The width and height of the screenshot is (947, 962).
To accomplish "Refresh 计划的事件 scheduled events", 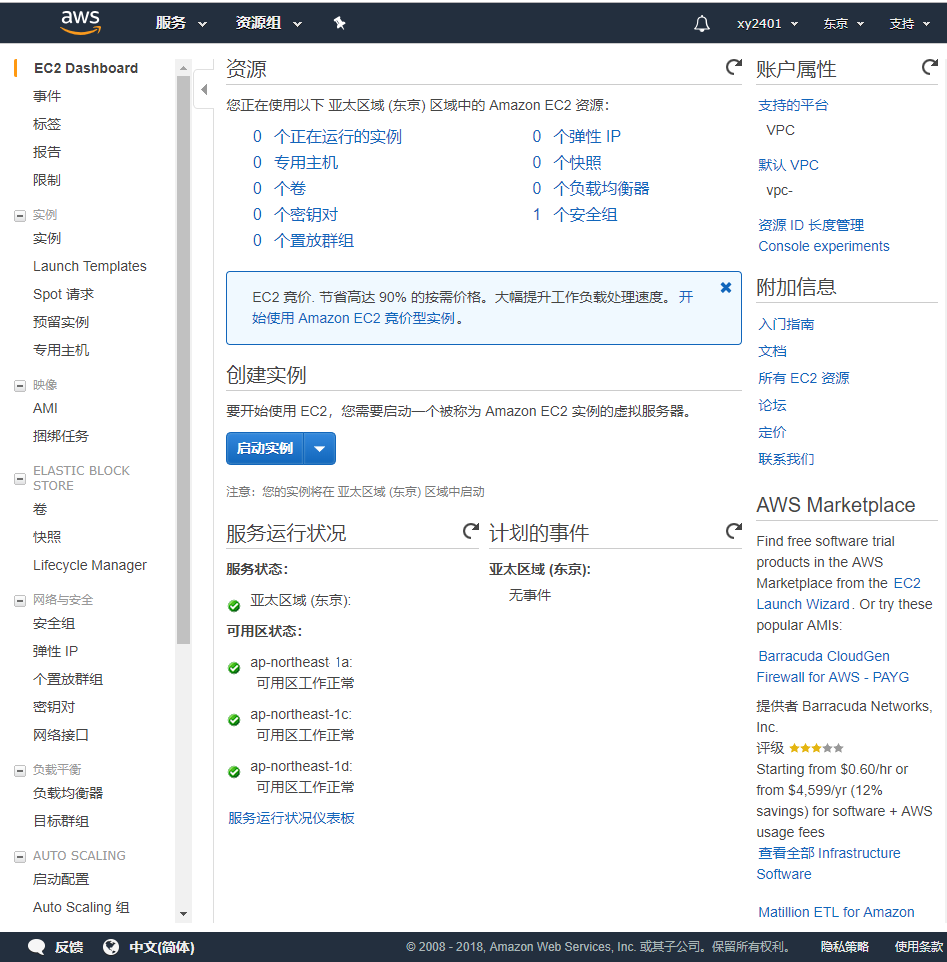I will (734, 531).
